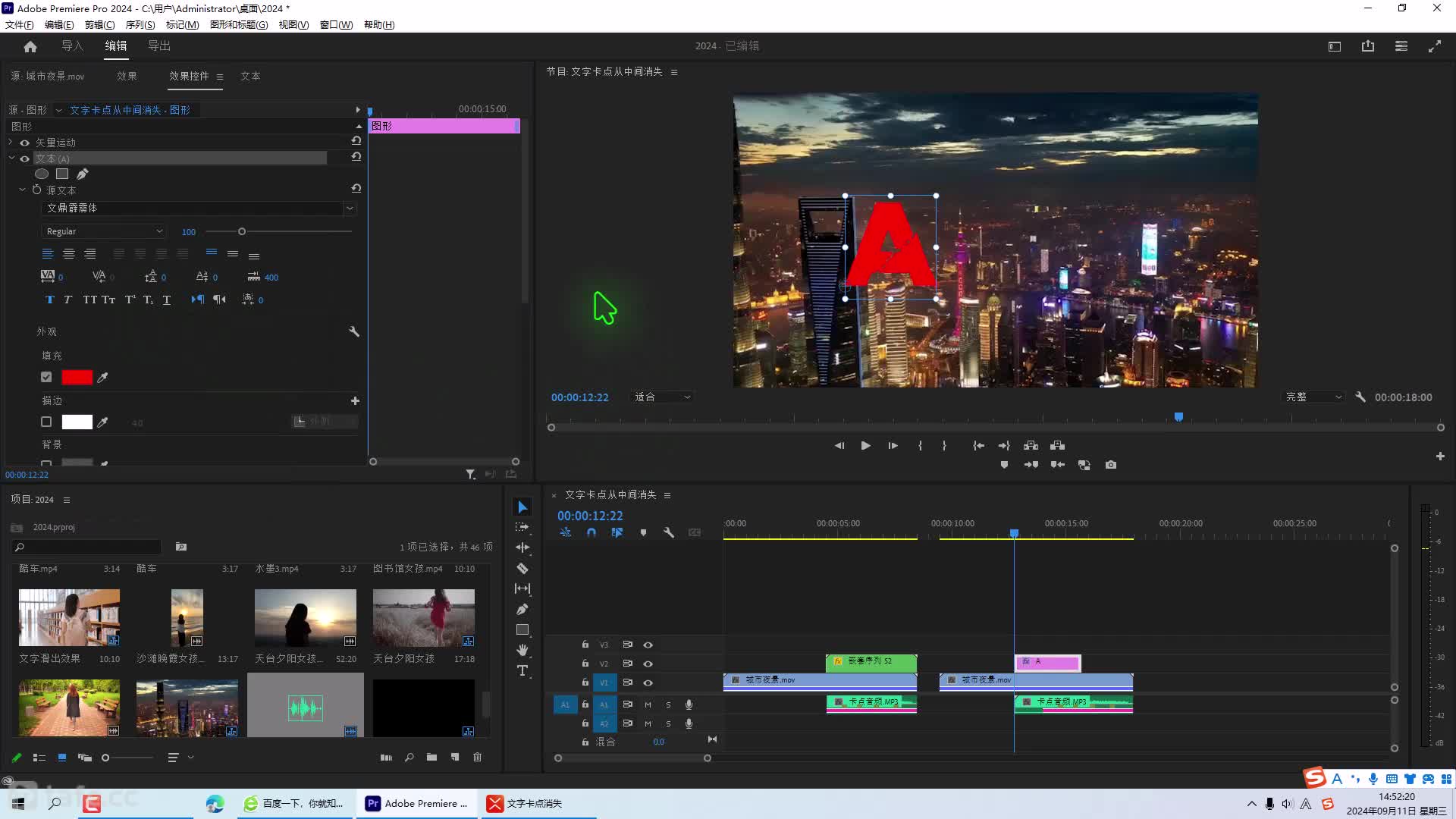
Task: Click free draw bezier mask pen
Action: point(83,174)
